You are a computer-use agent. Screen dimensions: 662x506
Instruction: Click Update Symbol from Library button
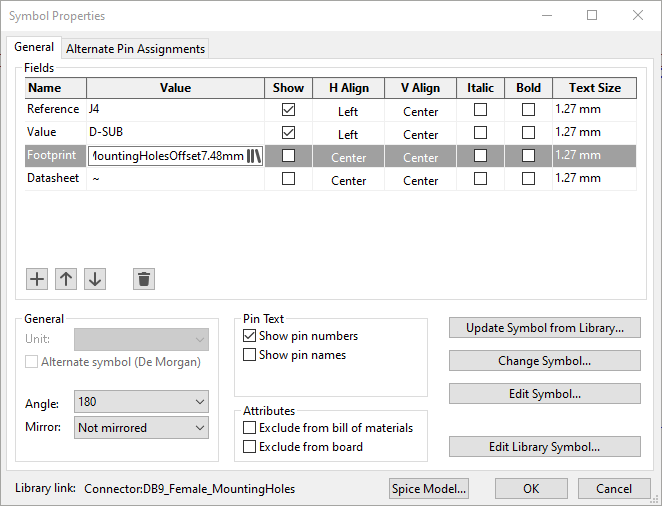tap(545, 328)
